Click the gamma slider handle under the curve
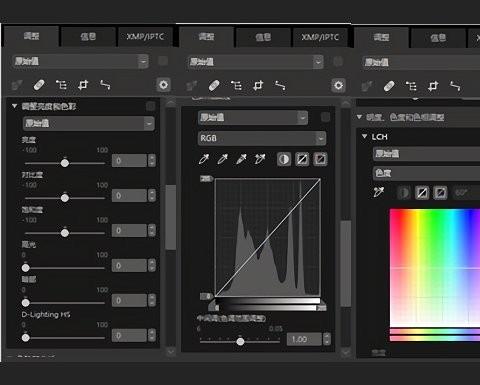This screenshot has height=385, width=480. [x=240, y=341]
